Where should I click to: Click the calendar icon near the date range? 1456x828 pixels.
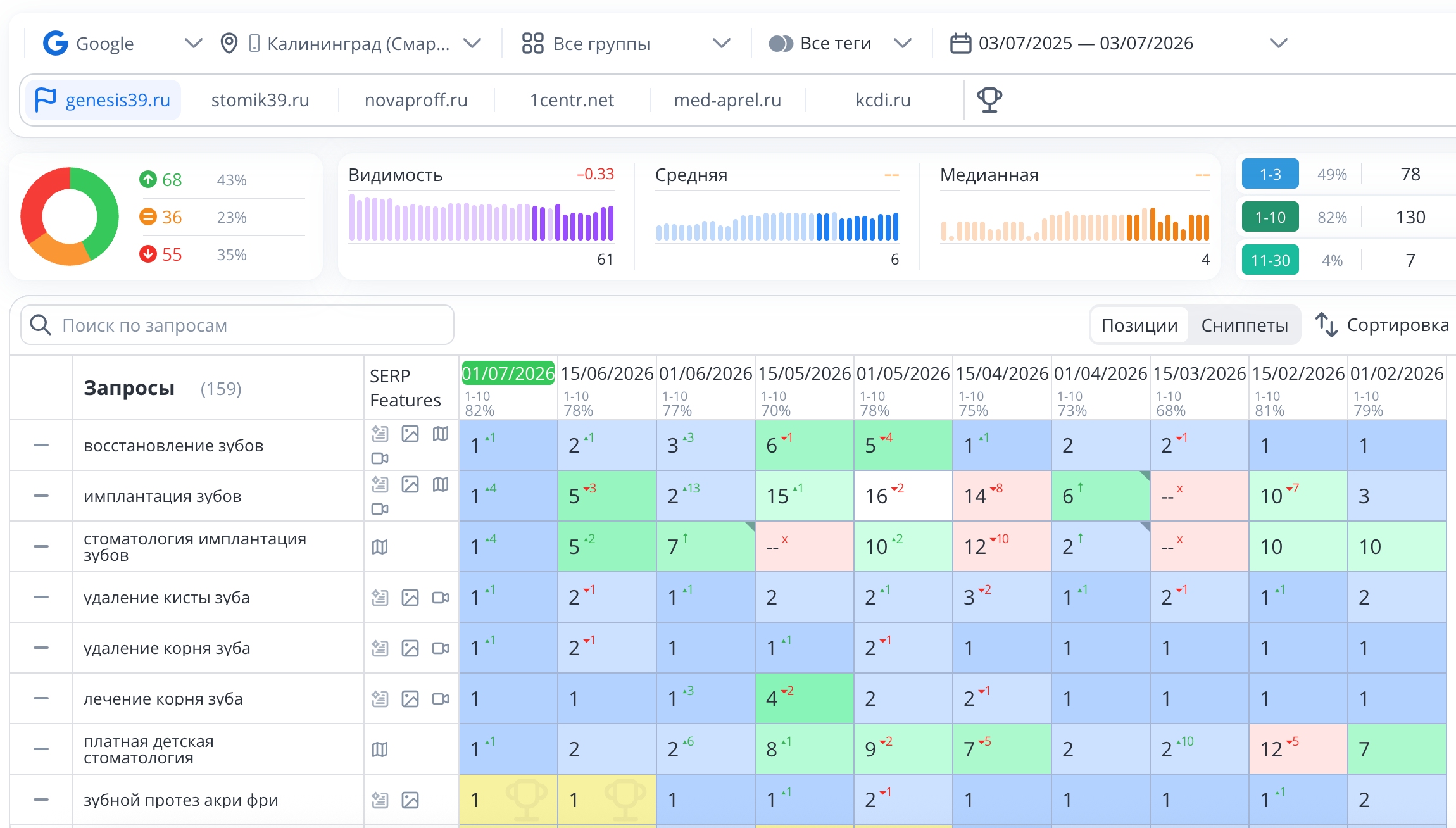point(961,44)
